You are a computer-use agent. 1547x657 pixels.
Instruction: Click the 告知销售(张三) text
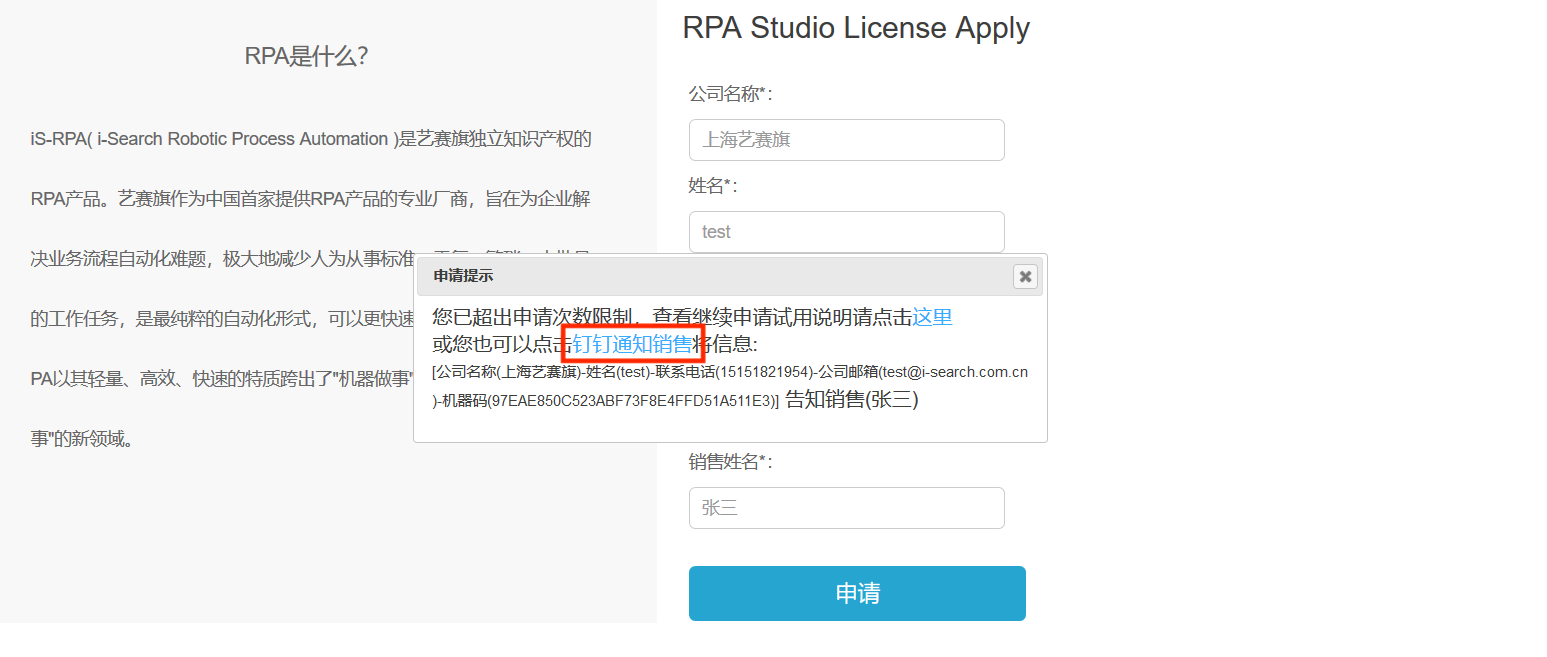tap(852, 400)
